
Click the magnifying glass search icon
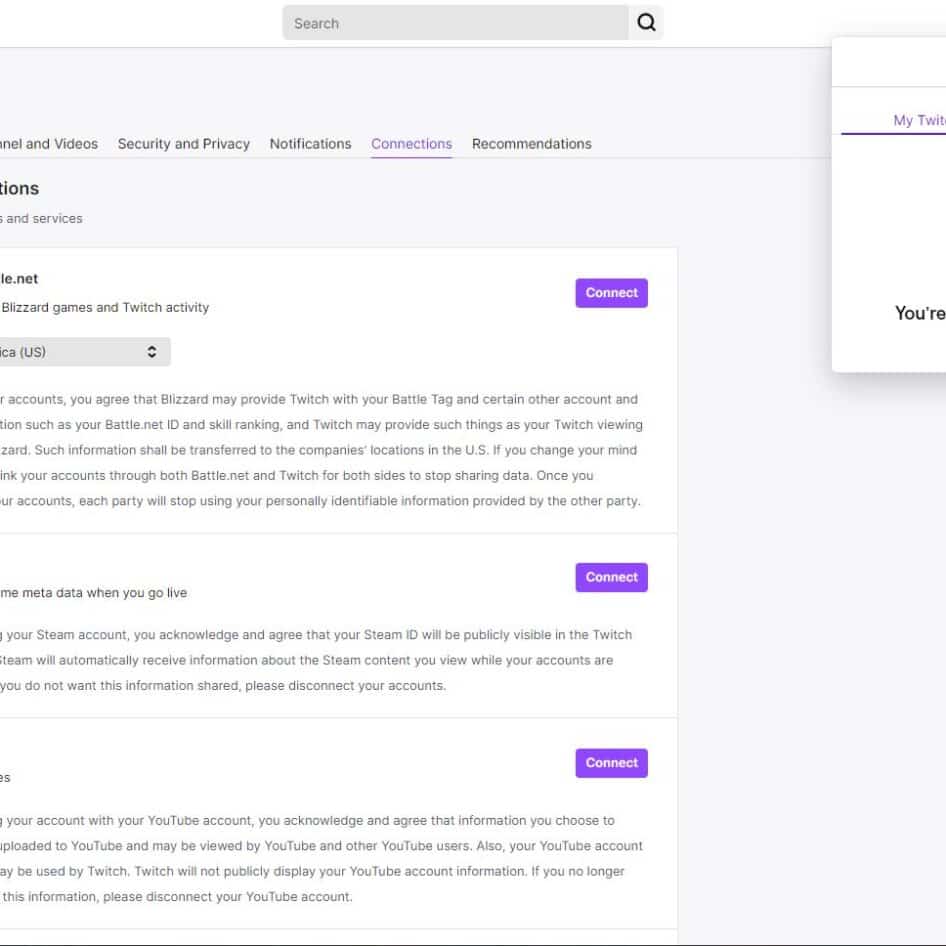[646, 23]
